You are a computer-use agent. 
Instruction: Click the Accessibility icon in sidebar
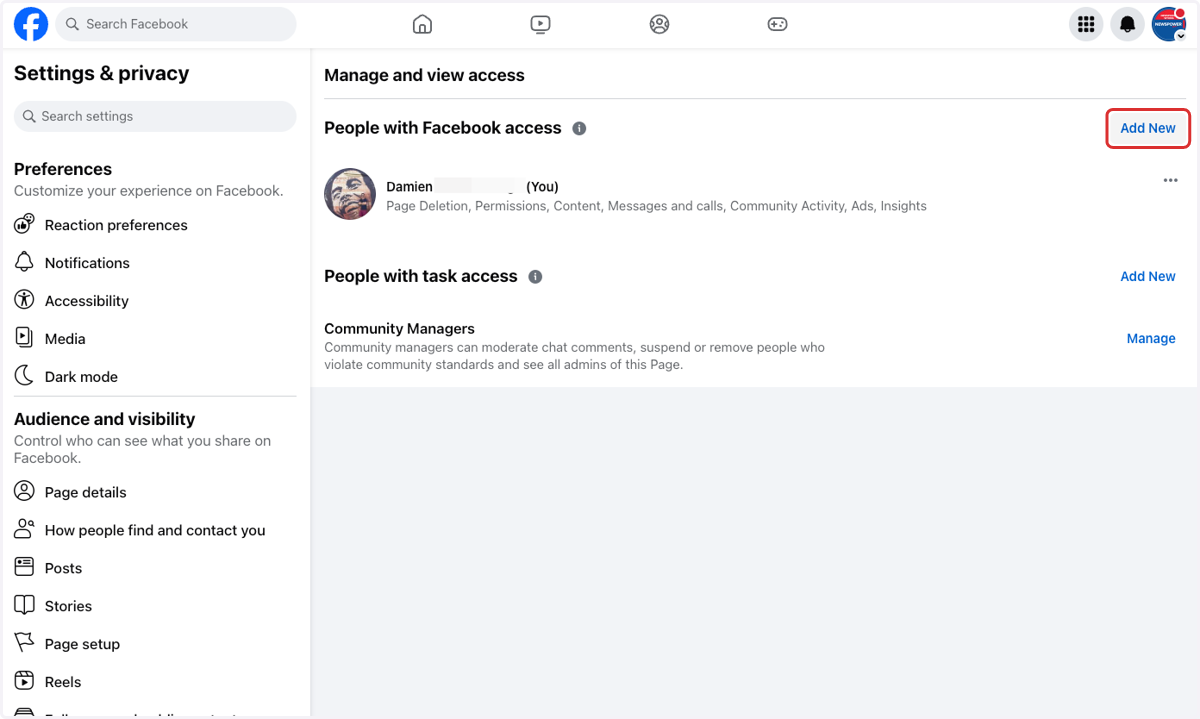(x=24, y=300)
